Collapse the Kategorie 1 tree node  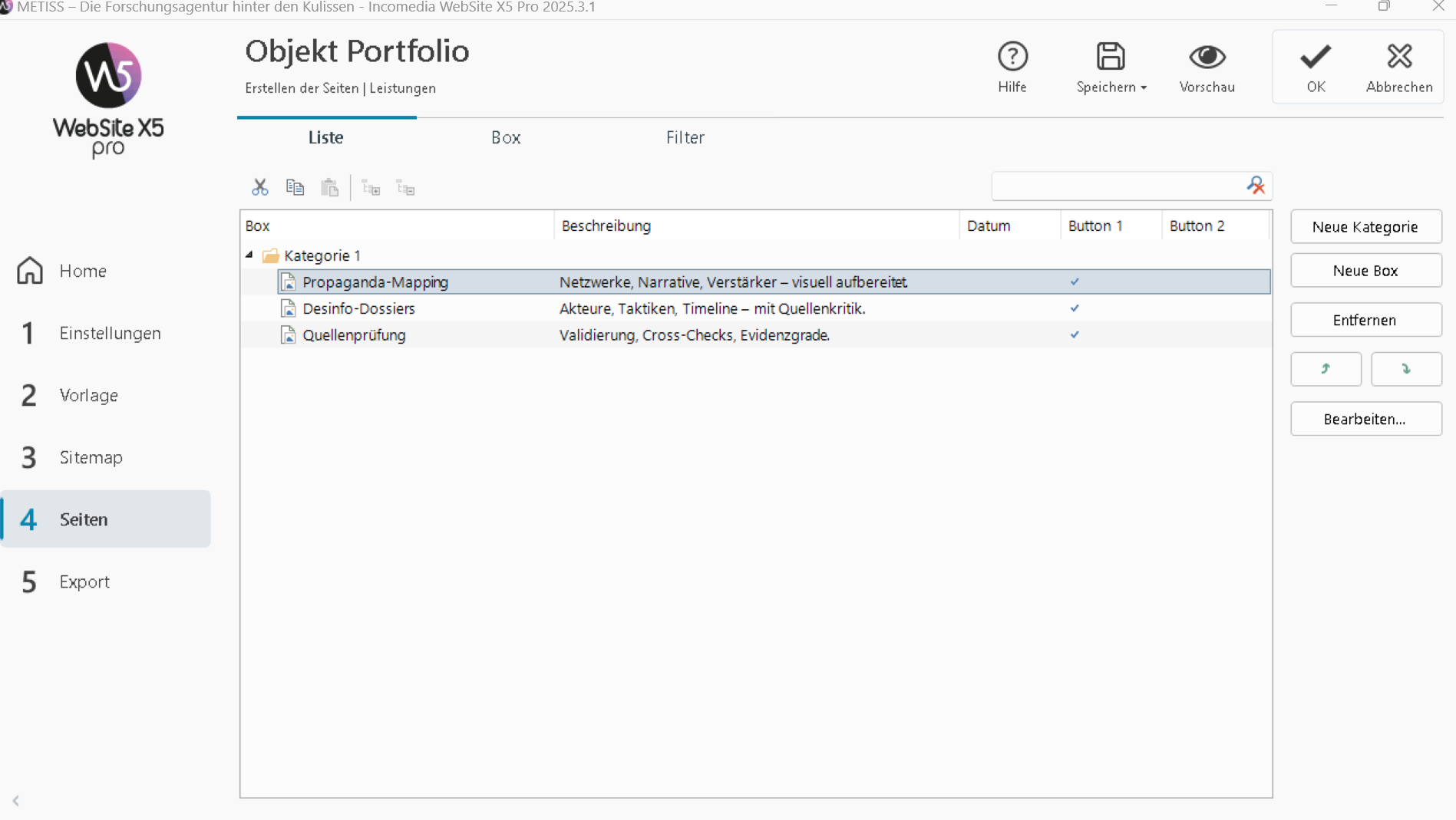coord(249,255)
